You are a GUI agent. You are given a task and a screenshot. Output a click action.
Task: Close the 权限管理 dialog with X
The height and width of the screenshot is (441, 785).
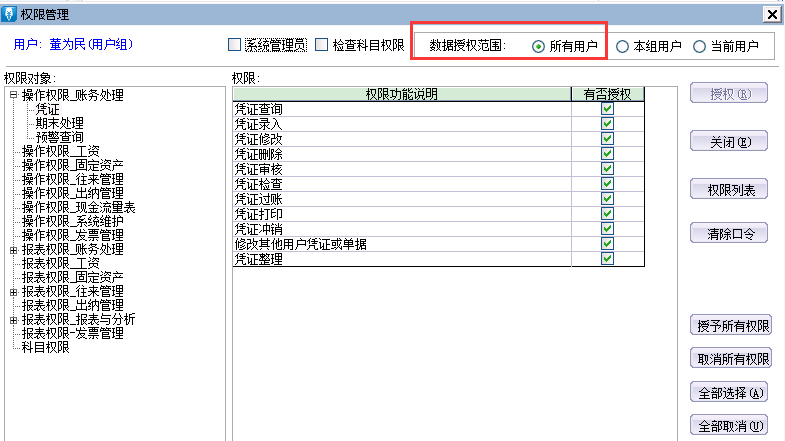pos(772,14)
